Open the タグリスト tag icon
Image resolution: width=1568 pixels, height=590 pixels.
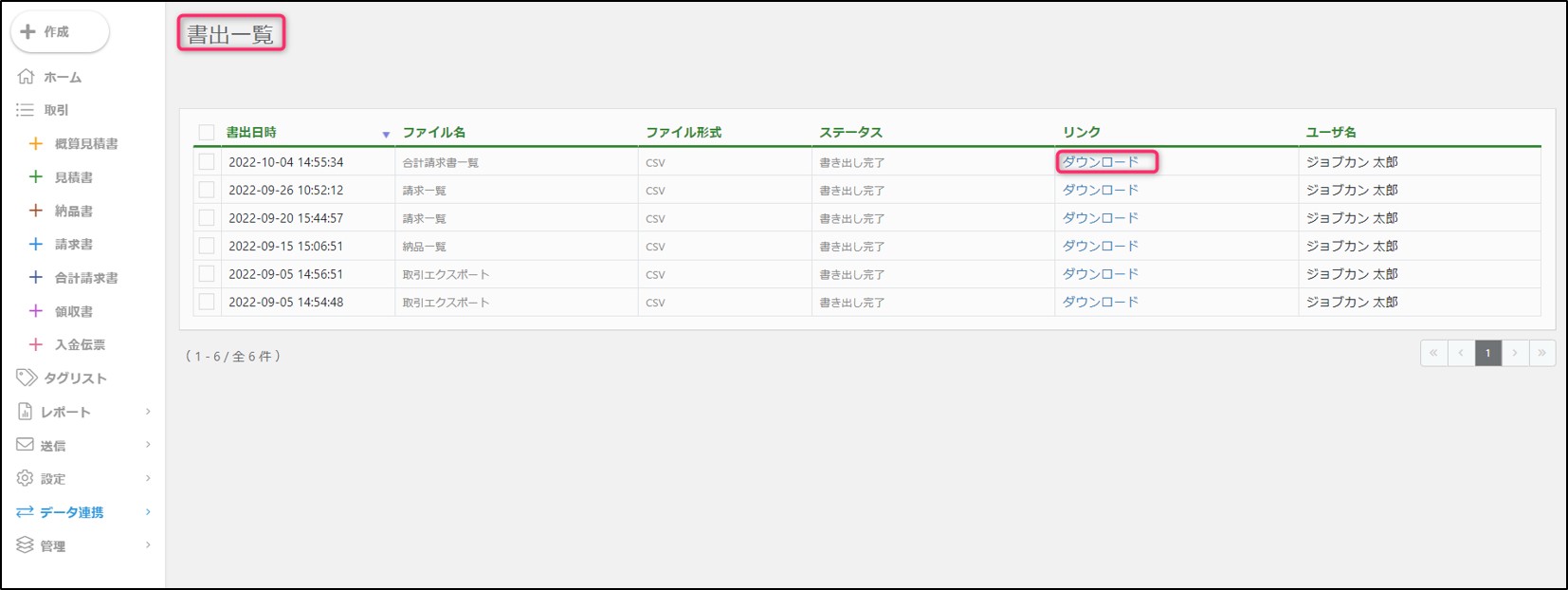[x=27, y=378]
